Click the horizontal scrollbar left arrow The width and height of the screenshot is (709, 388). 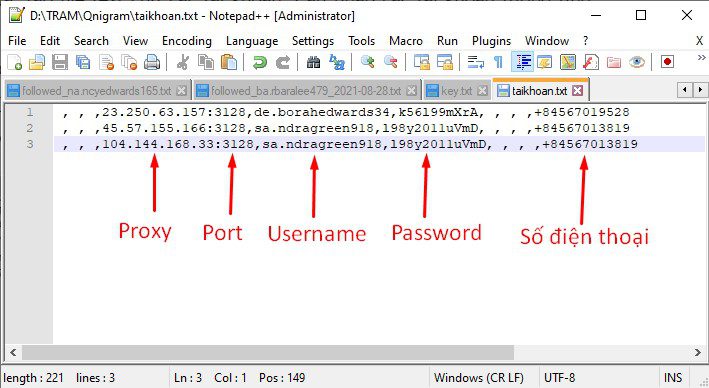pyautogui.click(x=13, y=352)
